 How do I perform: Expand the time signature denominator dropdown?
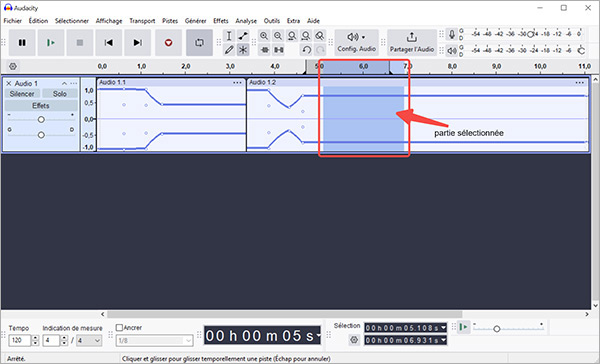tap(89, 340)
